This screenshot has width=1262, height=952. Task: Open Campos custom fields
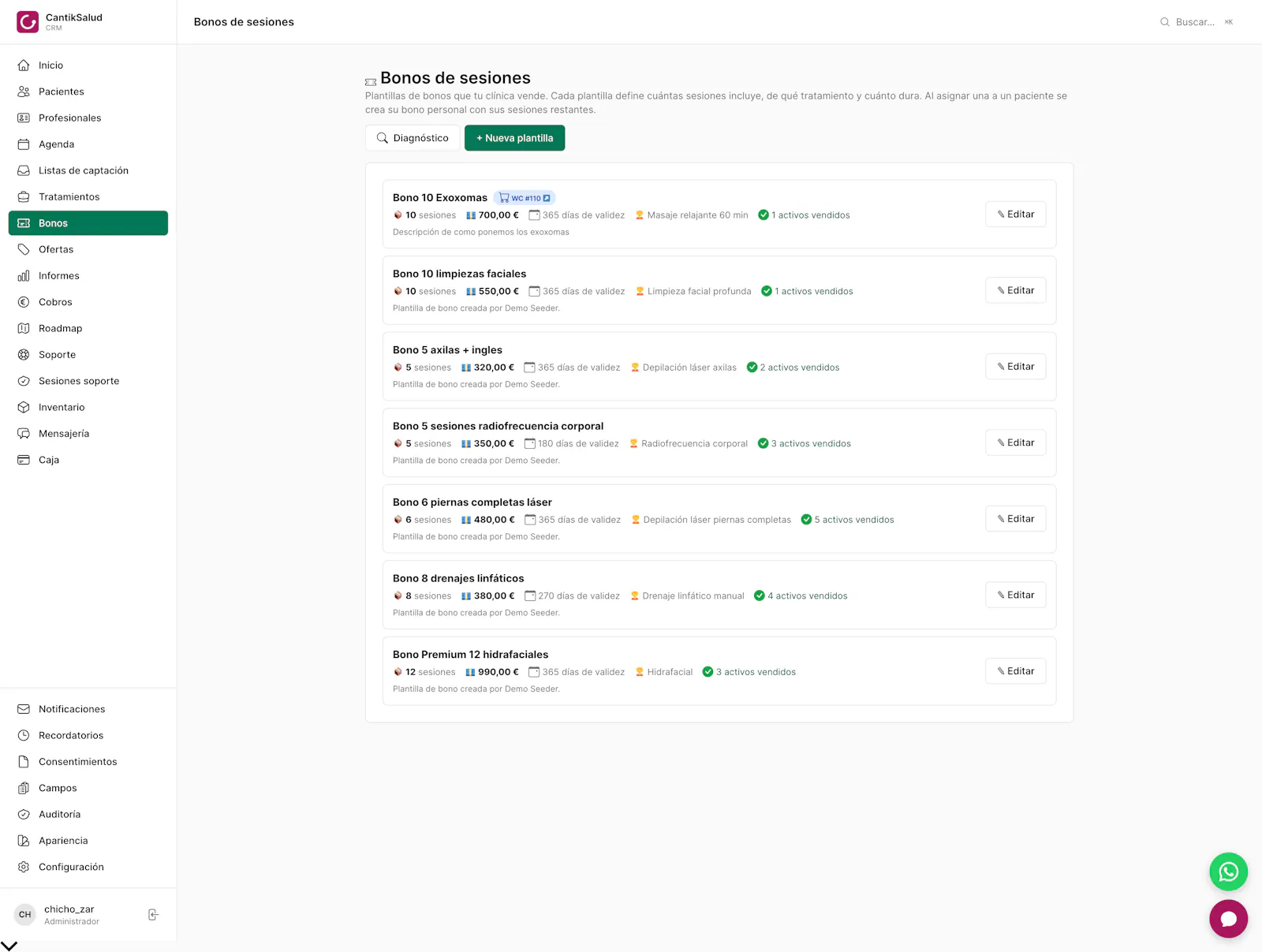(88, 788)
